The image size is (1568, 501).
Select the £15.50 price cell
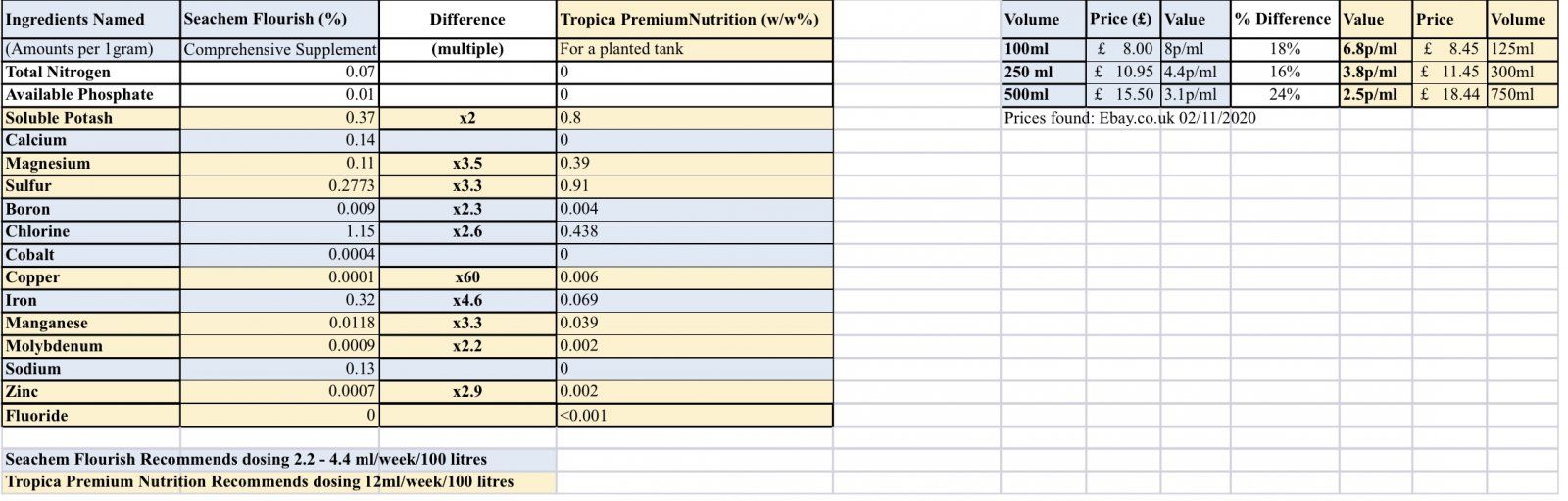1123,94
